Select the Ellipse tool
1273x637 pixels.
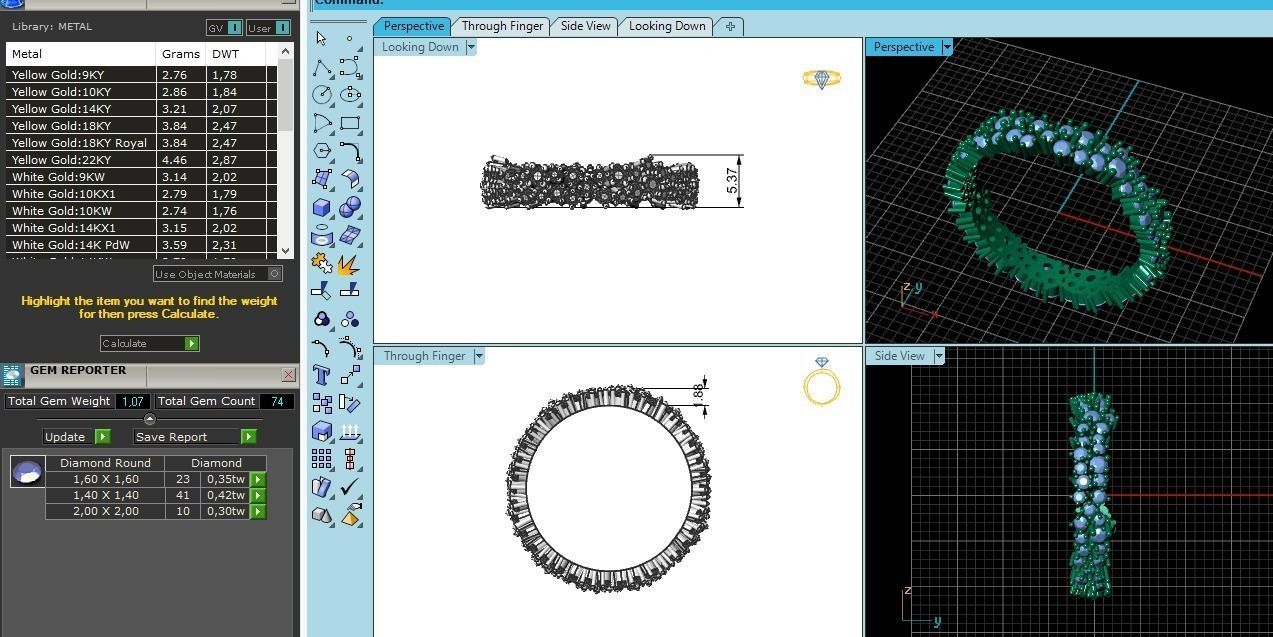tap(350, 95)
